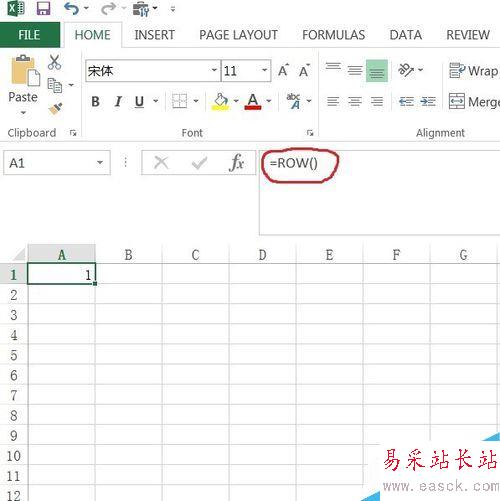
Task: Expand the Customize Quick Access Toolbar arrow
Action: 173,9
